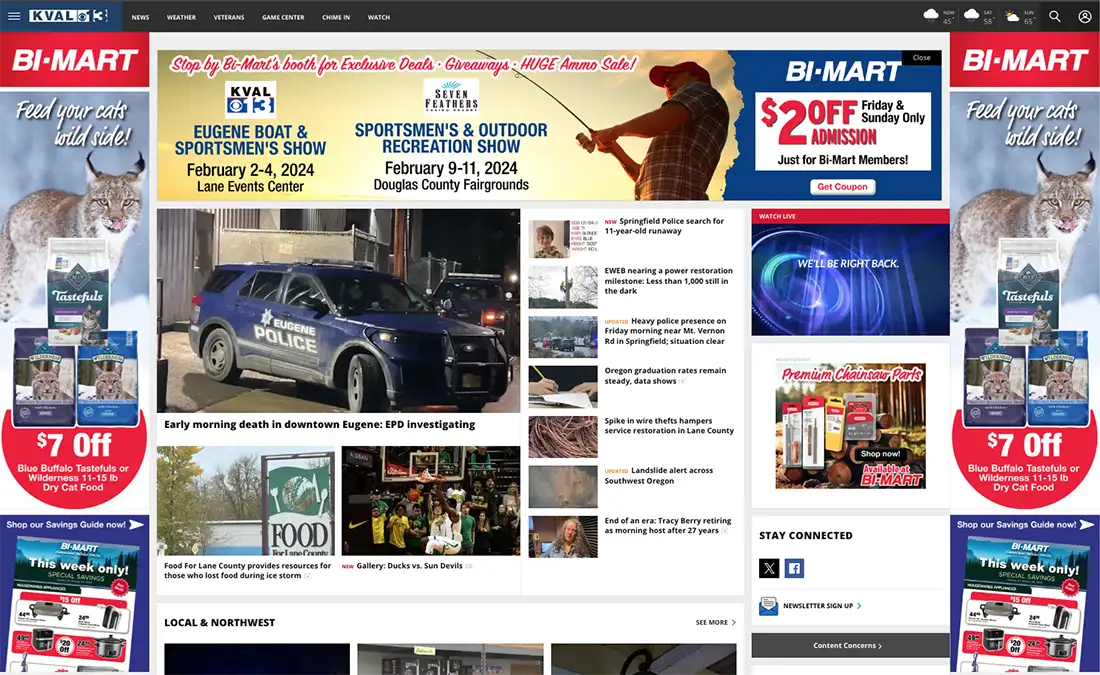Open the X (Twitter) social icon
The width and height of the screenshot is (1100, 675).
tap(769, 568)
